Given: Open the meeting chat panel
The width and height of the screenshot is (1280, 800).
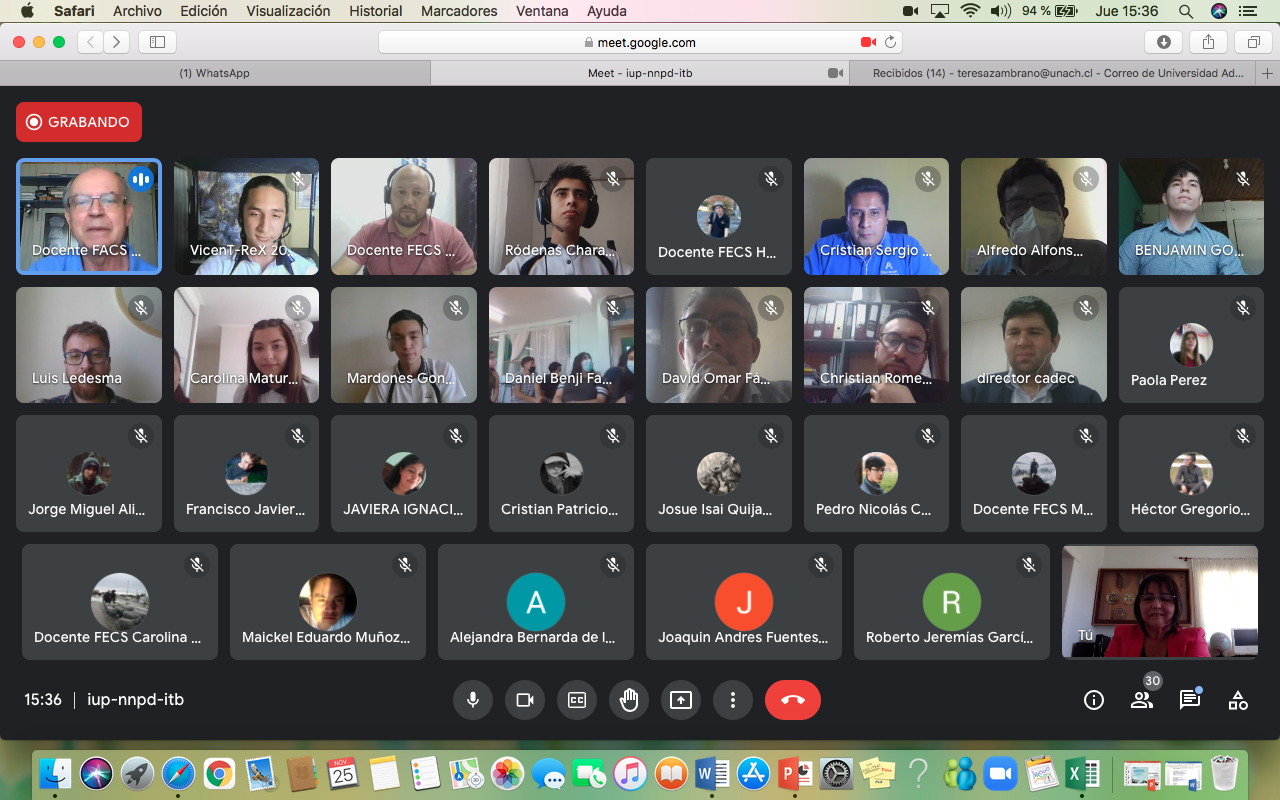Looking at the screenshot, I should (x=1189, y=700).
